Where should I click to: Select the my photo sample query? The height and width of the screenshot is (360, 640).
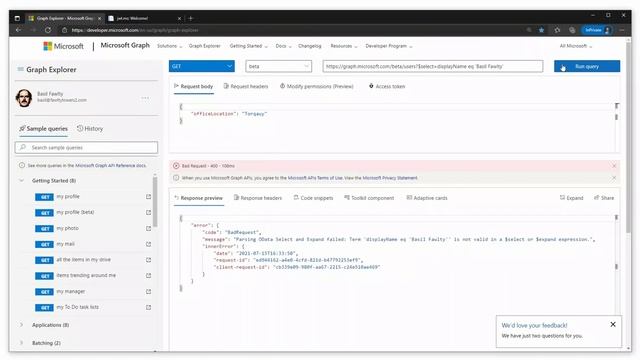click(x=67, y=228)
